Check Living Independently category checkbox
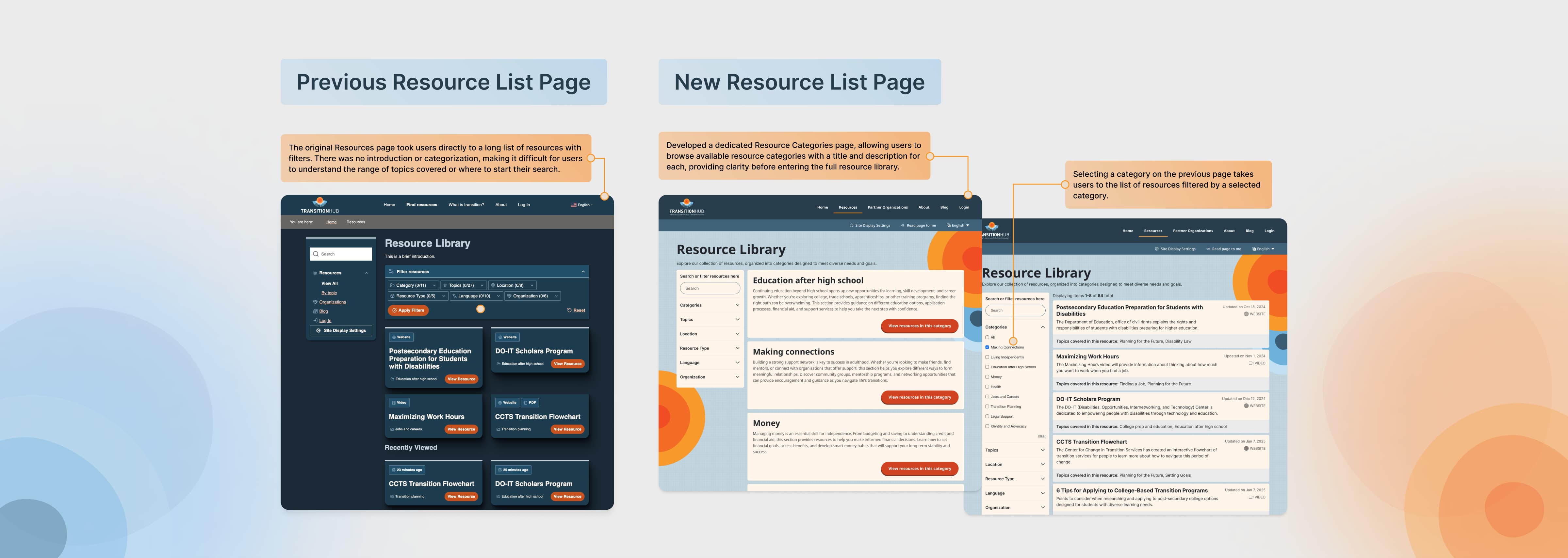This screenshot has height=558, width=1568. coord(987,357)
